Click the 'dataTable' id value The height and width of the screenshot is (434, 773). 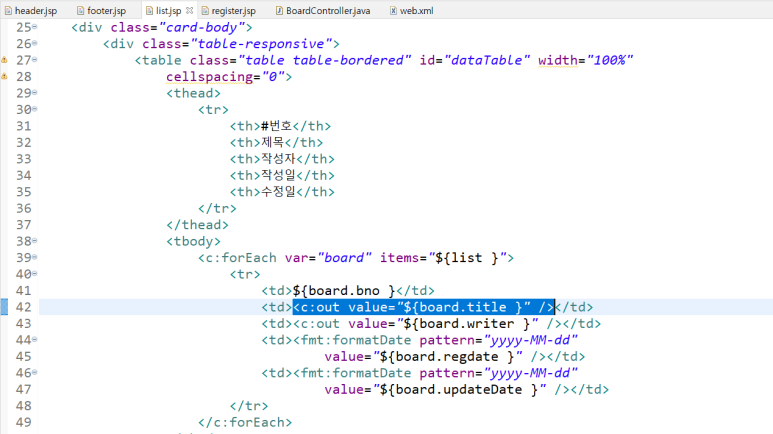pyautogui.click(x=487, y=60)
